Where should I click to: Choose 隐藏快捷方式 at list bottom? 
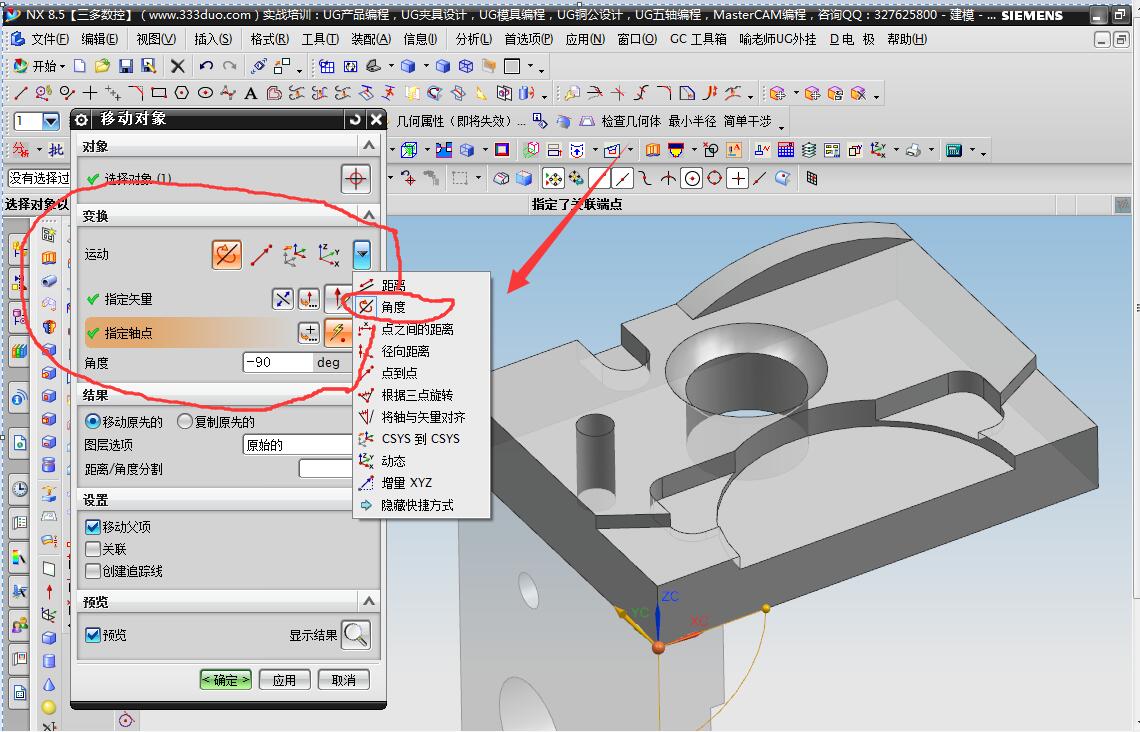coord(417,505)
